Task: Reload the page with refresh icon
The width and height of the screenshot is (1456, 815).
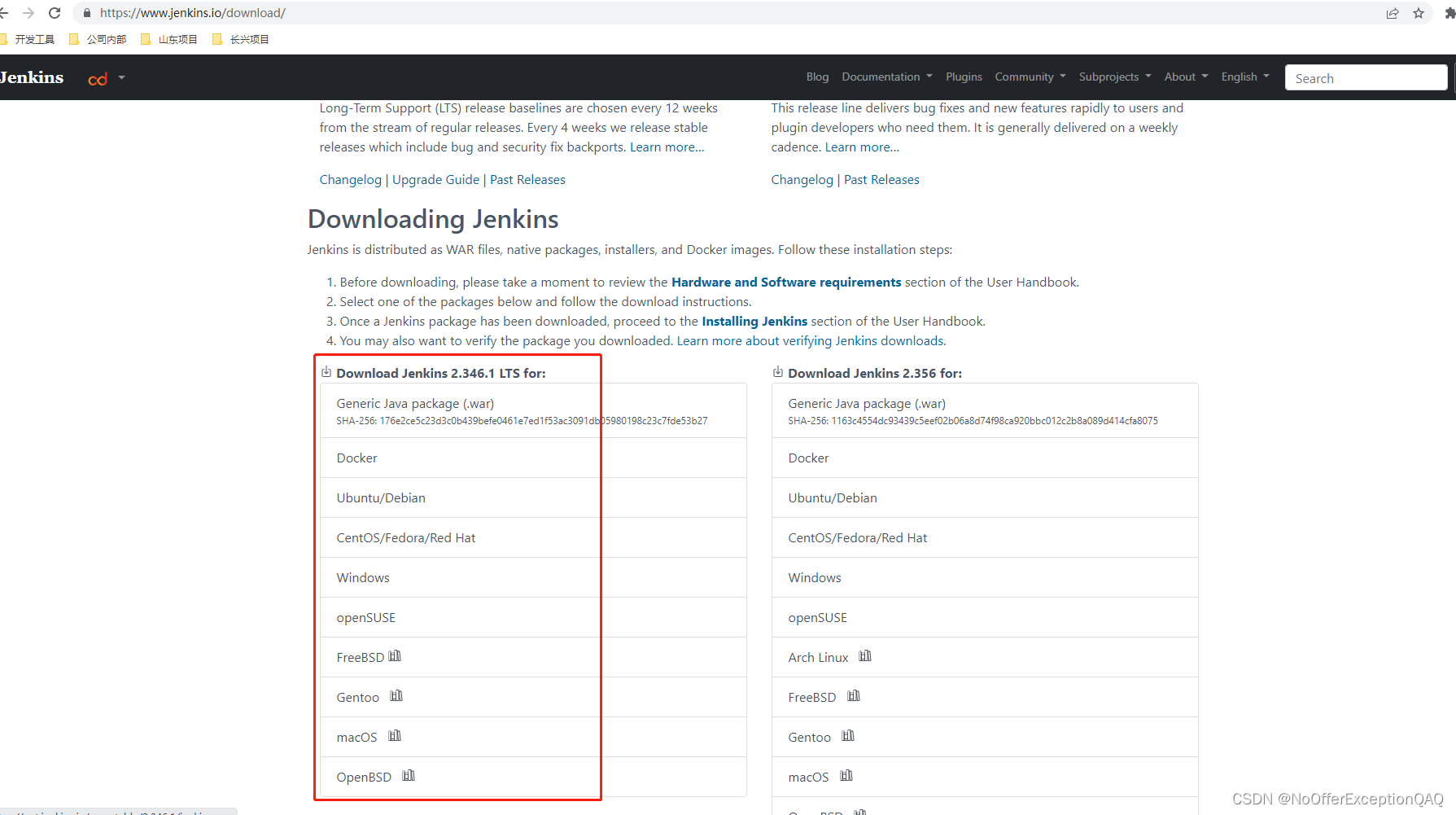Action: point(55,13)
